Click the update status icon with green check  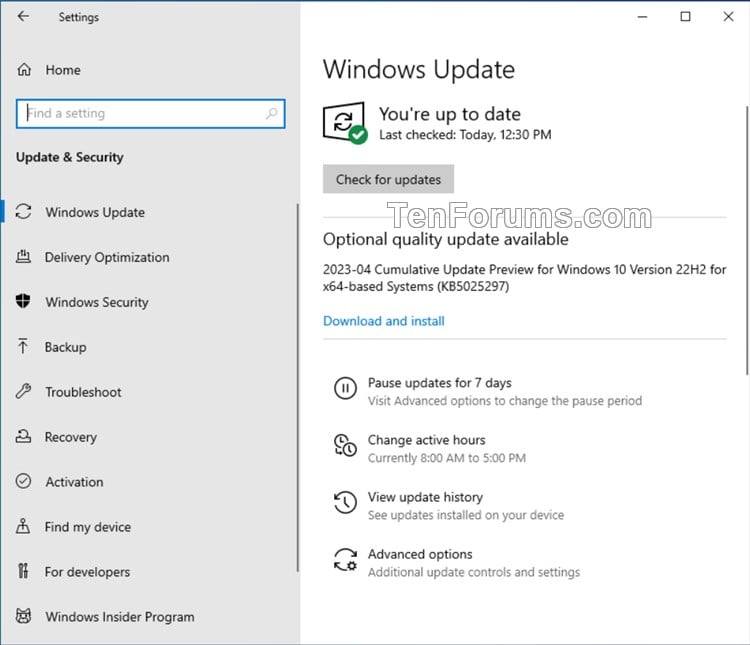(345, 123)
